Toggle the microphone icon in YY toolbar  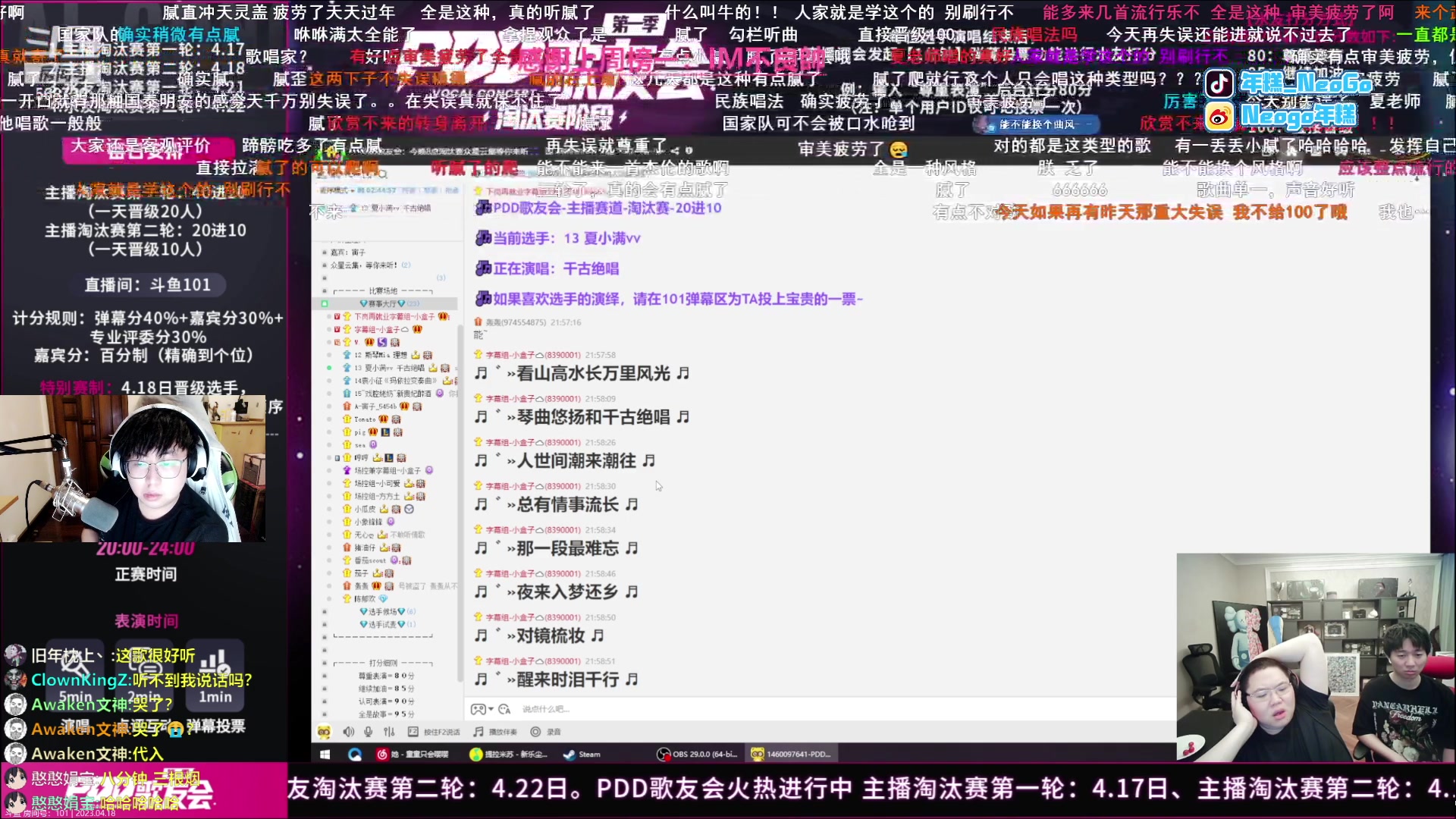[369, 732]
